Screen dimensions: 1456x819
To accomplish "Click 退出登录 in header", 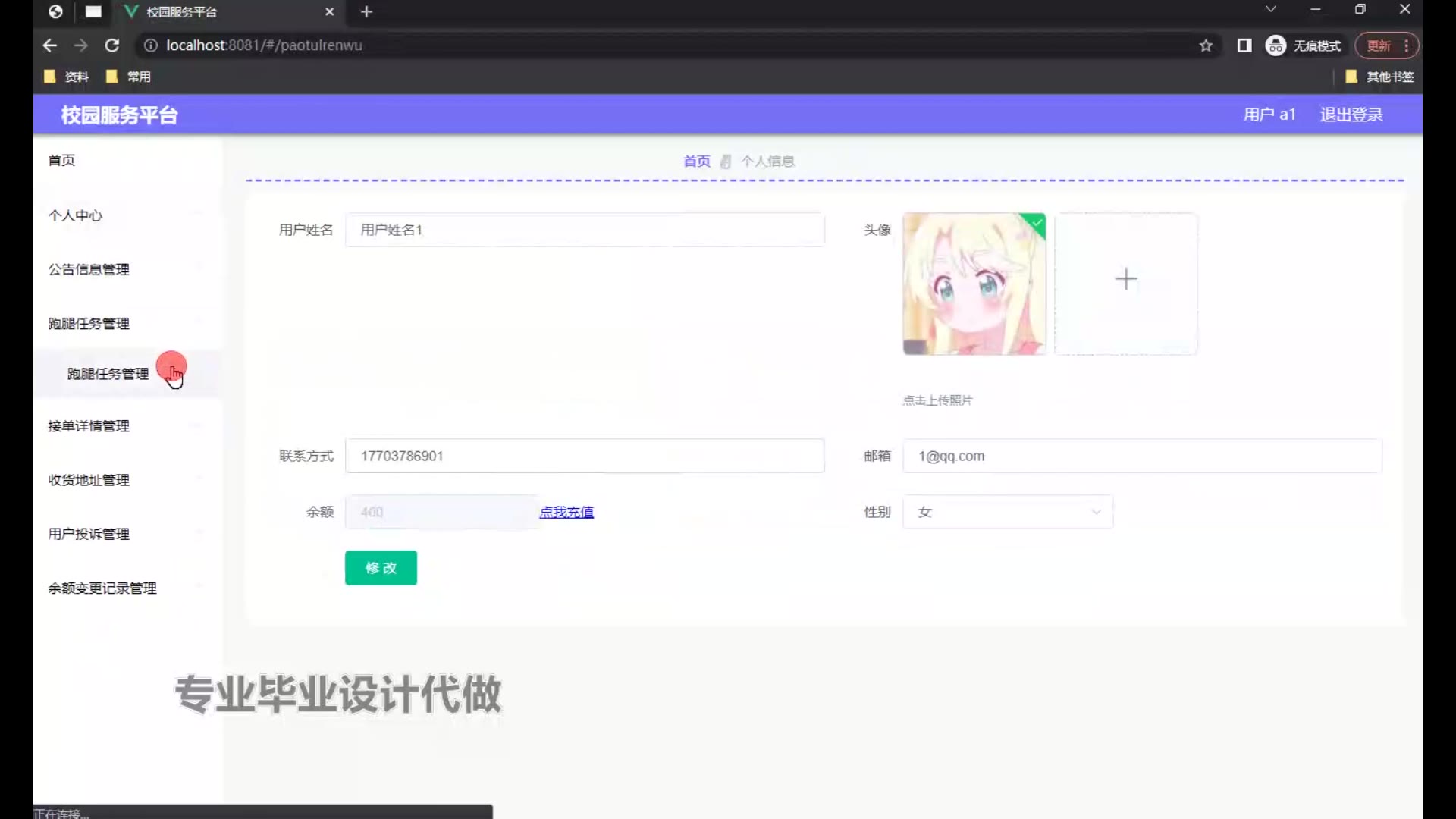I will coord(1351,115).
